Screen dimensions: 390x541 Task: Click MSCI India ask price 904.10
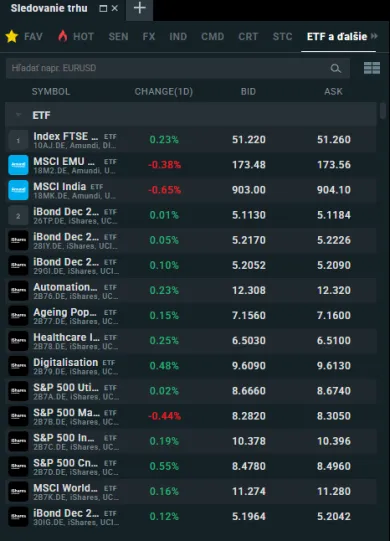[x=334, y=190]
